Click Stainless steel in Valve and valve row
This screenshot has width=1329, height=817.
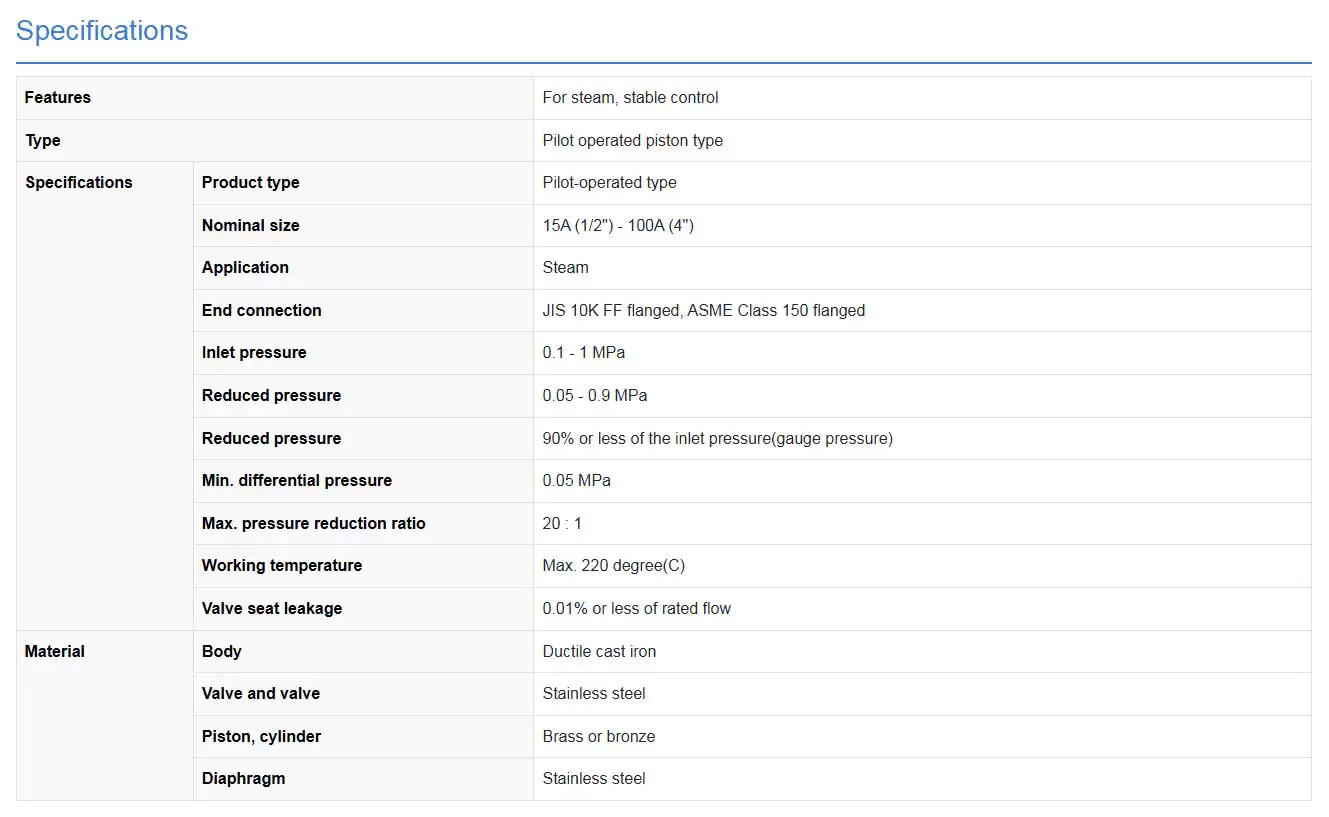pyautogui.click(x=594, y=693)
